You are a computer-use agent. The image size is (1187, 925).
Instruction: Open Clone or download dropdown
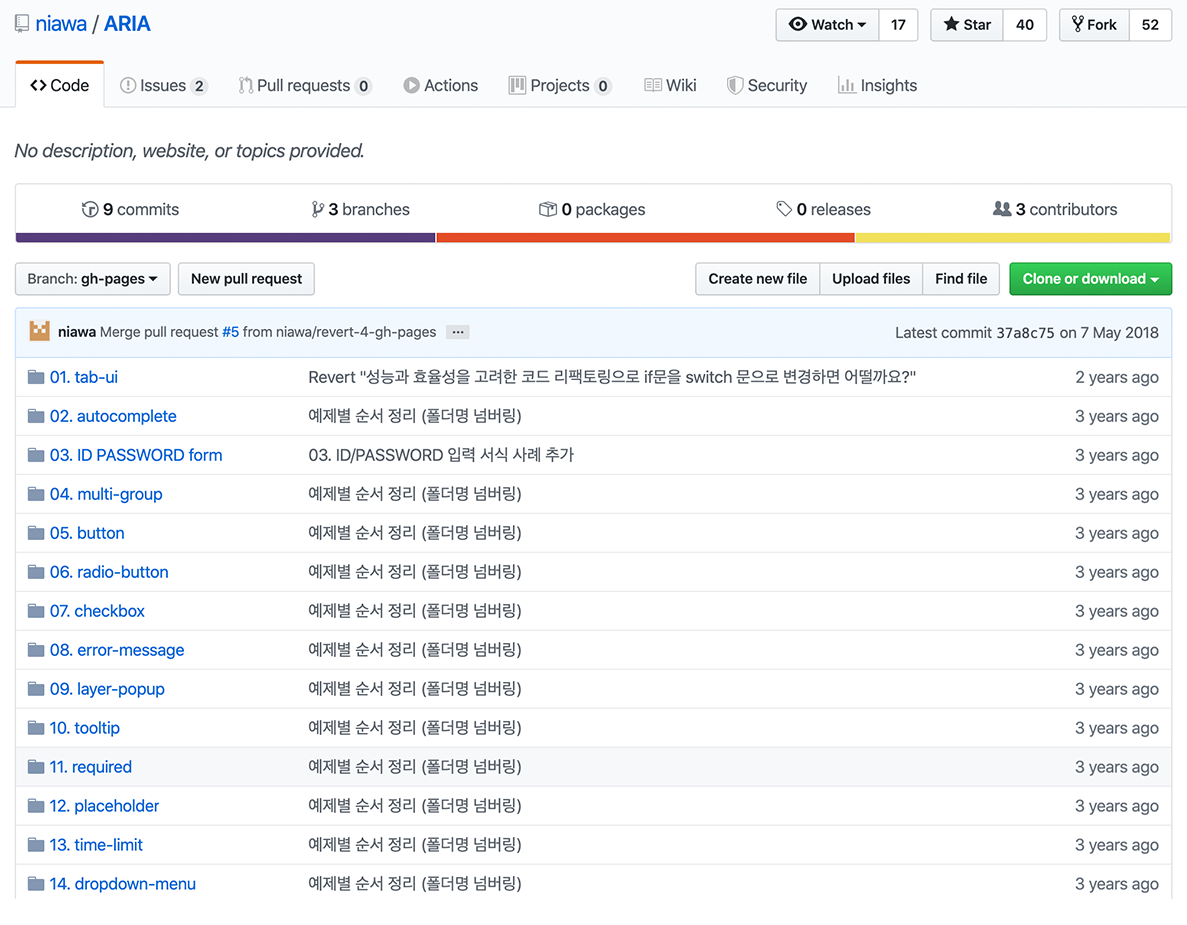click(1090, 279)
